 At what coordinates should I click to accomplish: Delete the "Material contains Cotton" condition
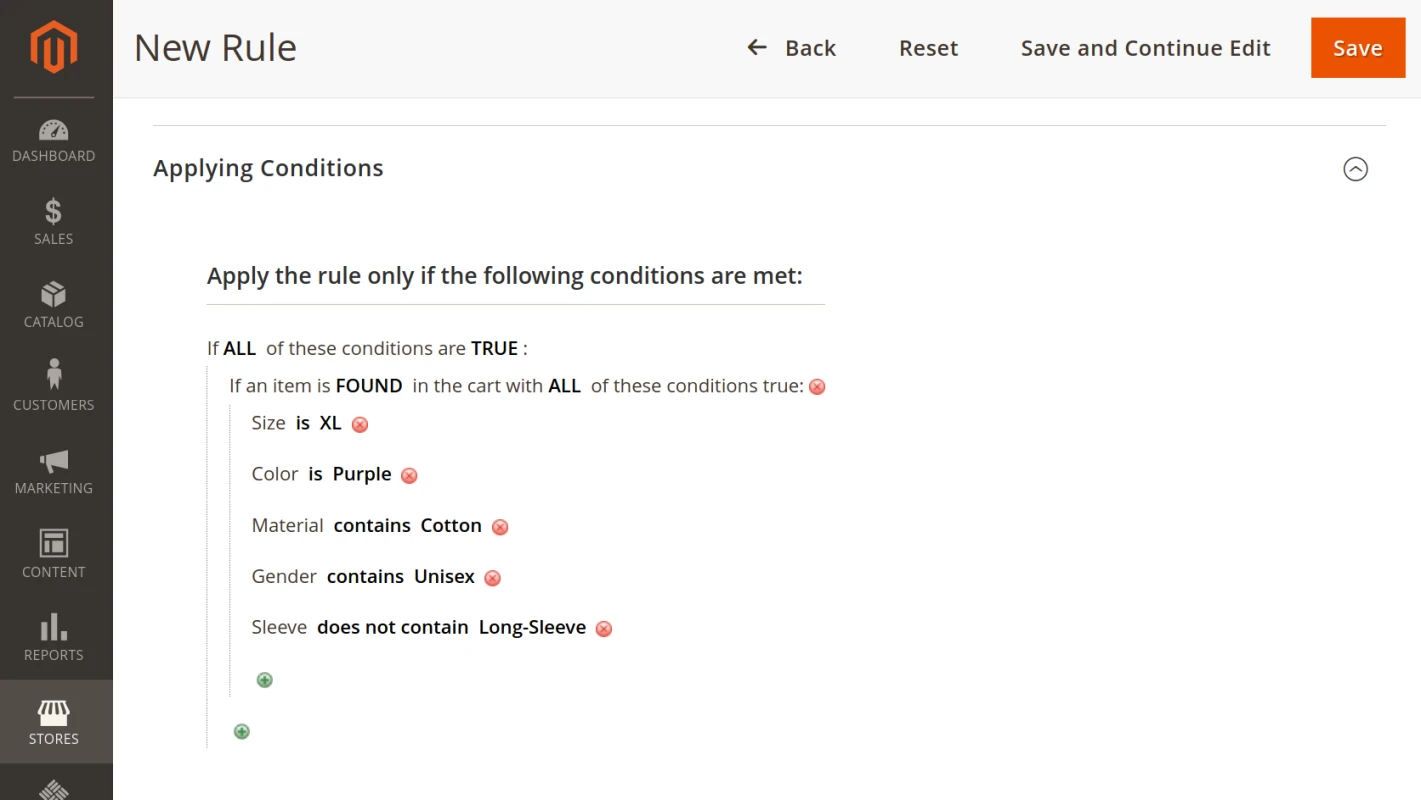click(499, 526)
